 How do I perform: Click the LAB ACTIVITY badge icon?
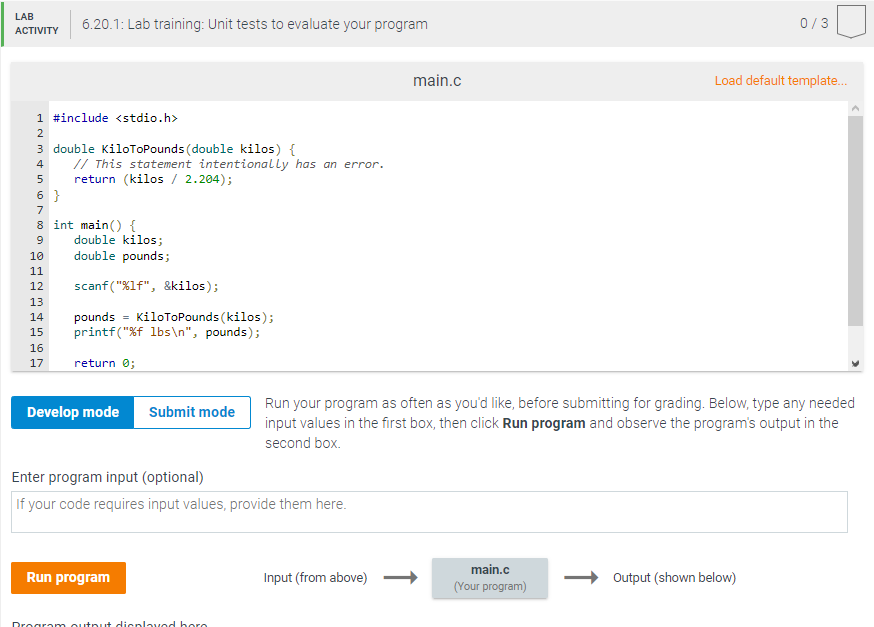tap(35, 22)
